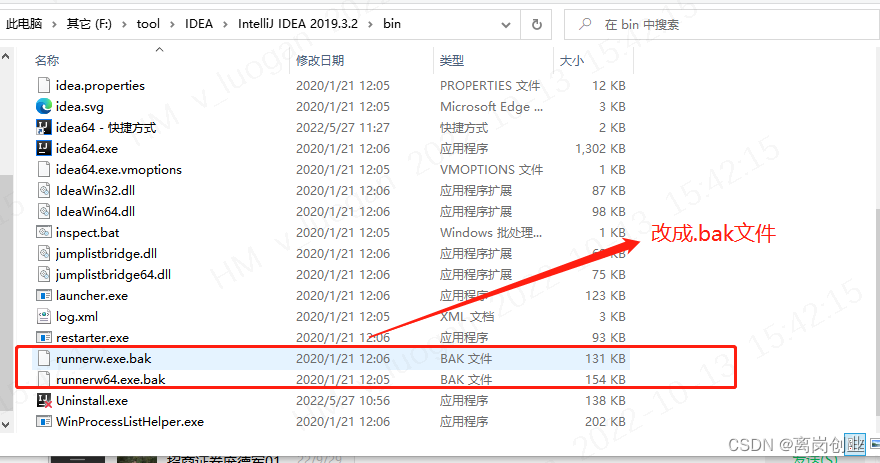Go to 其它 (F:) drive in breadcrumb
Image resolution: width=880 pixels, height=463 pixels.
pos(89,24)
